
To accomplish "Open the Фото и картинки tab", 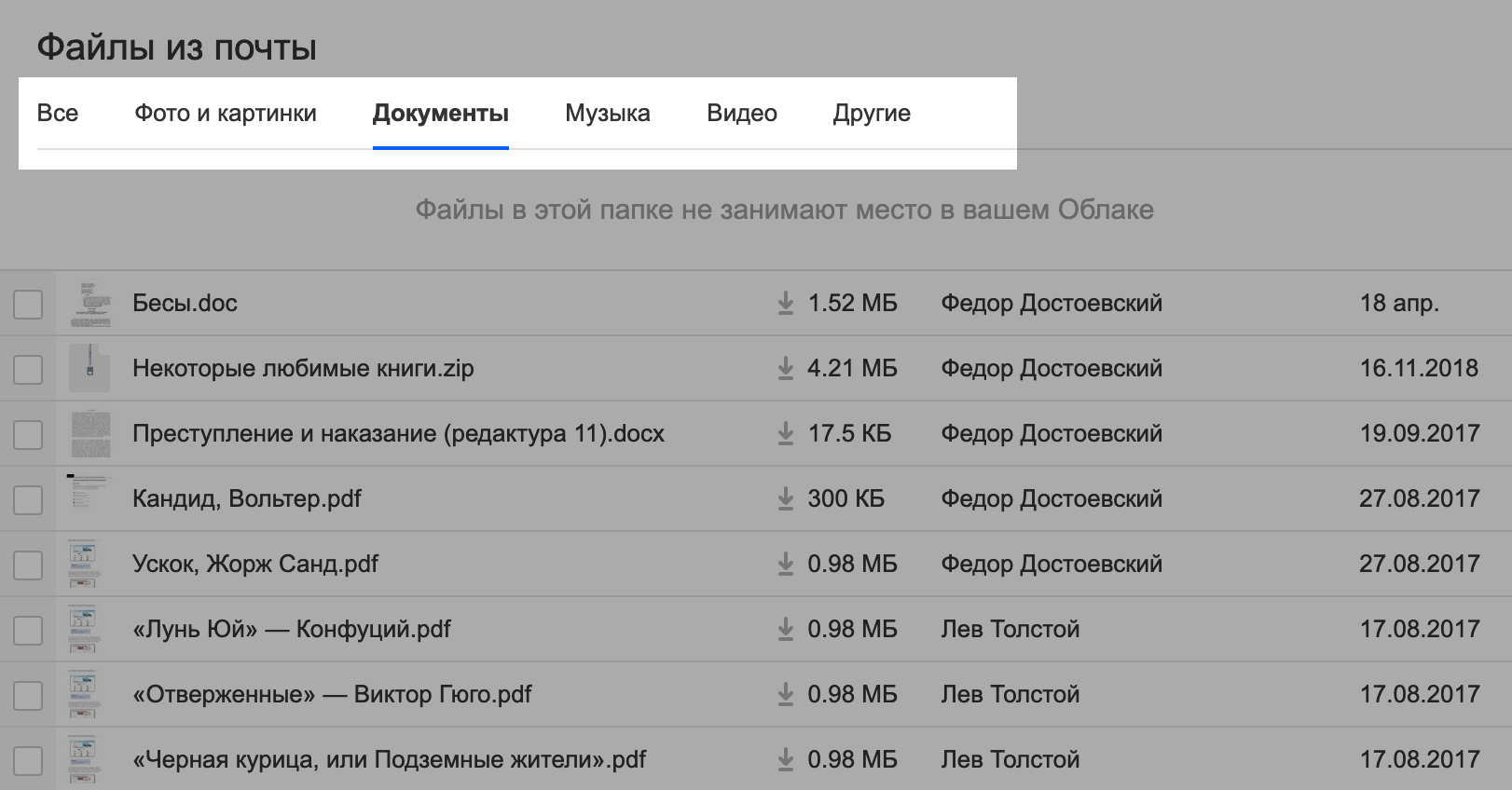I will pos(226,113).
